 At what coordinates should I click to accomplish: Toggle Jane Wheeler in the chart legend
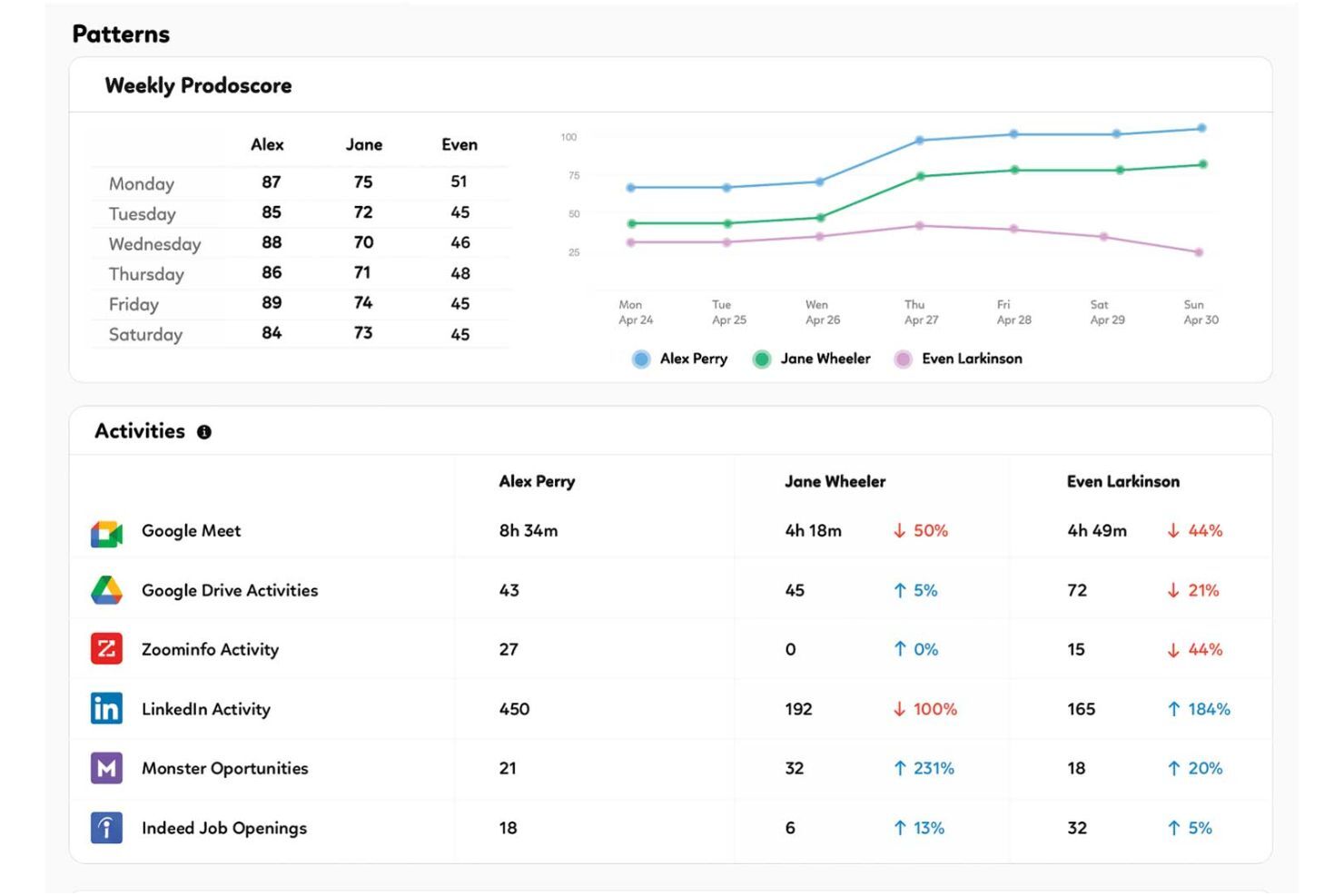(x=811, y=359)
